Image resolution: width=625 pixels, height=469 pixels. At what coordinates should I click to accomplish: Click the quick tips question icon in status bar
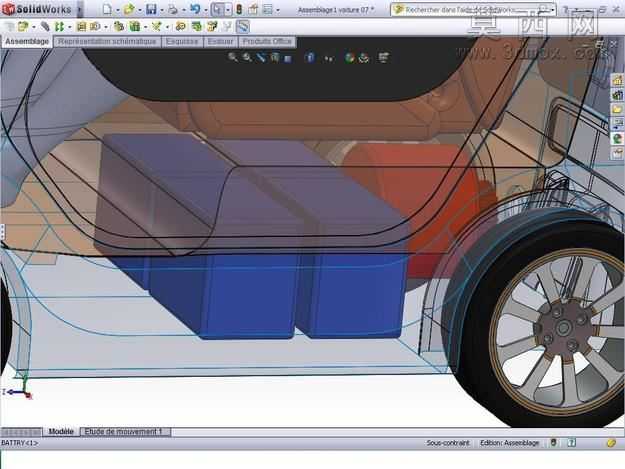click(x=572, y=443)
